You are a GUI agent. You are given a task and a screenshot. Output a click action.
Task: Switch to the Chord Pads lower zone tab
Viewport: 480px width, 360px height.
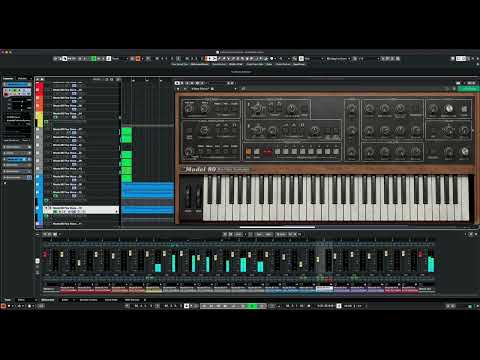[x=111, y=300]
